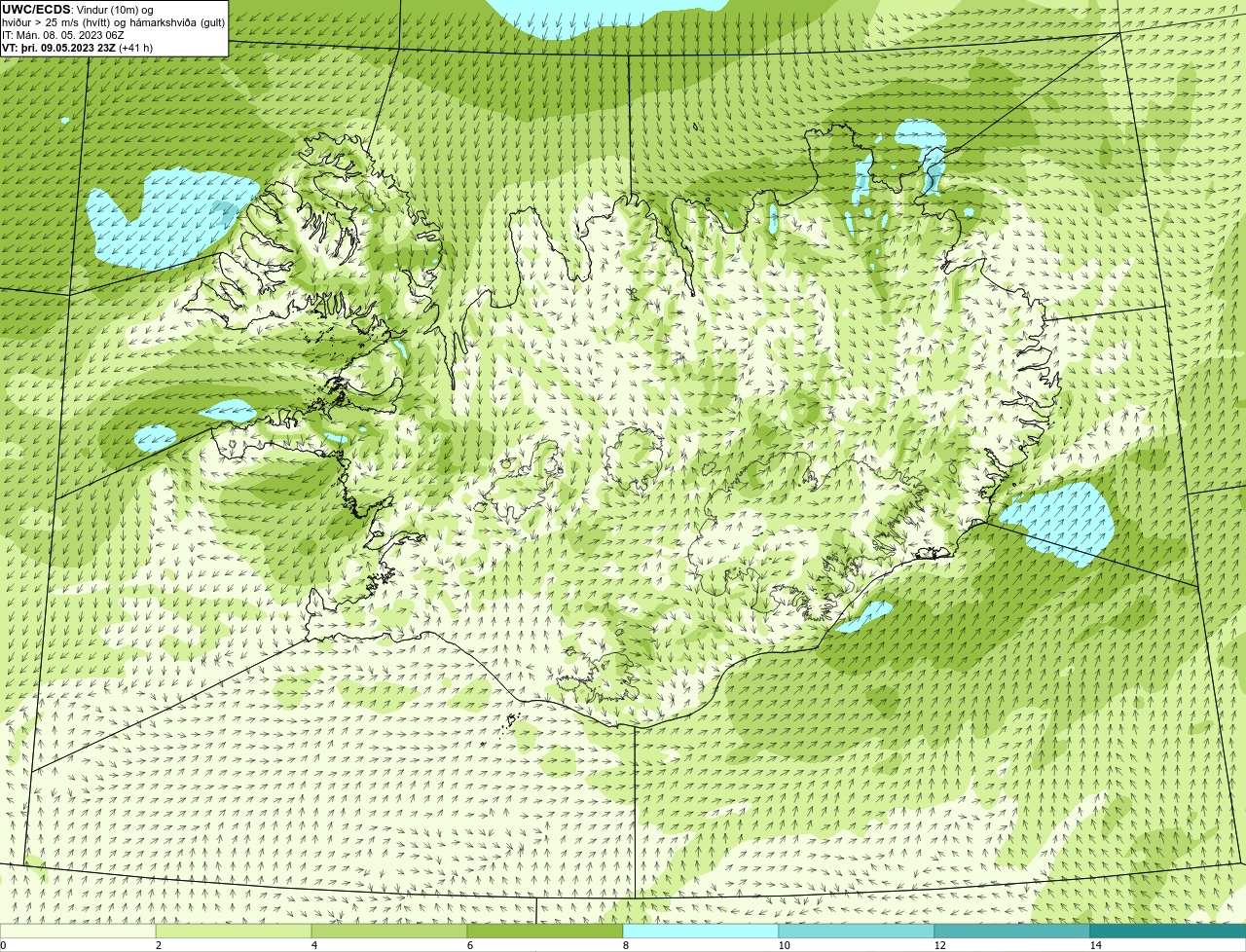1246x952 pixels.
Task: Click the legend scale label 12
Action: point(939,945)
